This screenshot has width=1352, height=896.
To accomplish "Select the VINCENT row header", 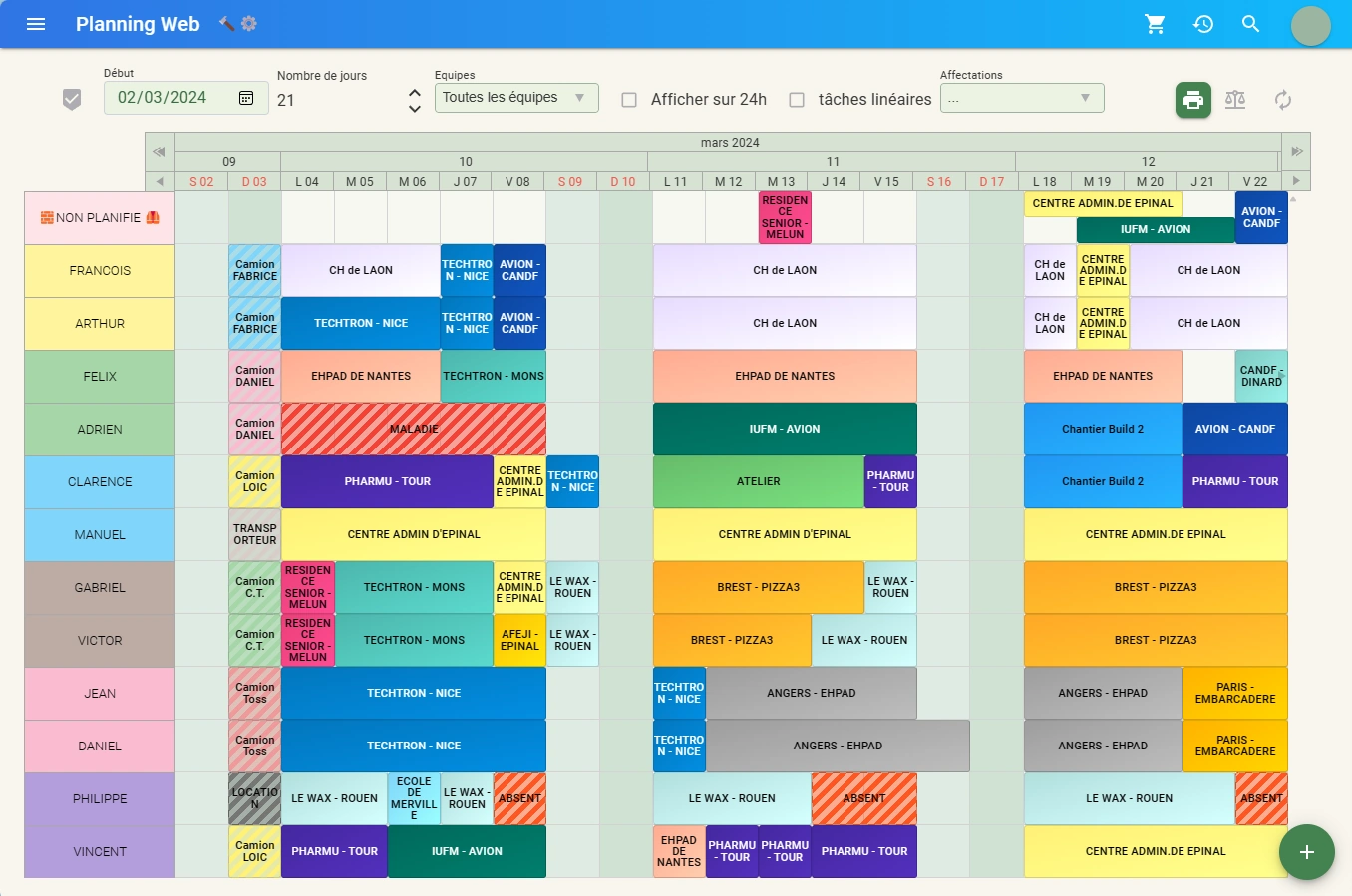I will pyautogui.click(x=100, y=852).
